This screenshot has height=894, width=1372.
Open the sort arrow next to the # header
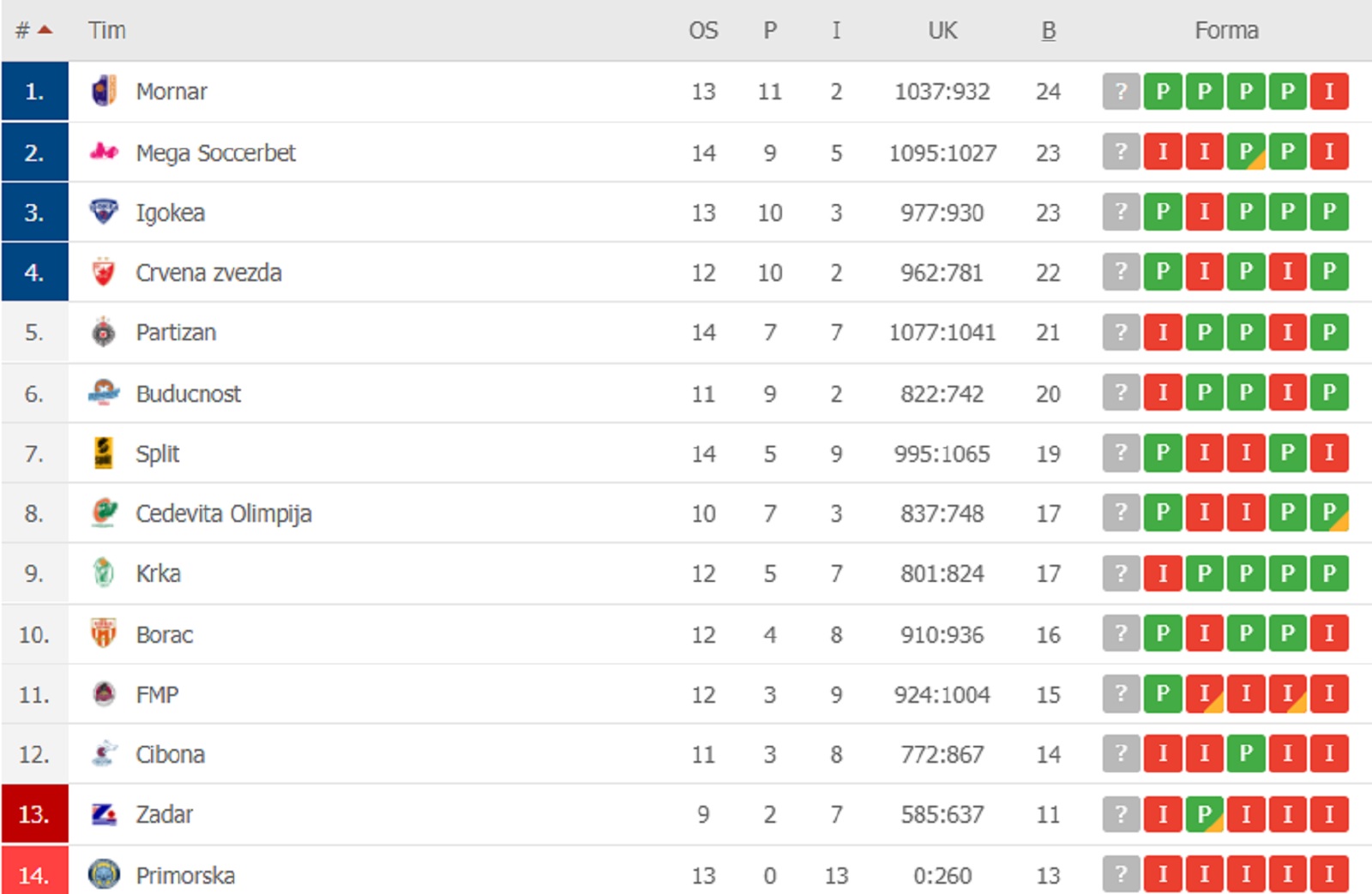point(45,28)
